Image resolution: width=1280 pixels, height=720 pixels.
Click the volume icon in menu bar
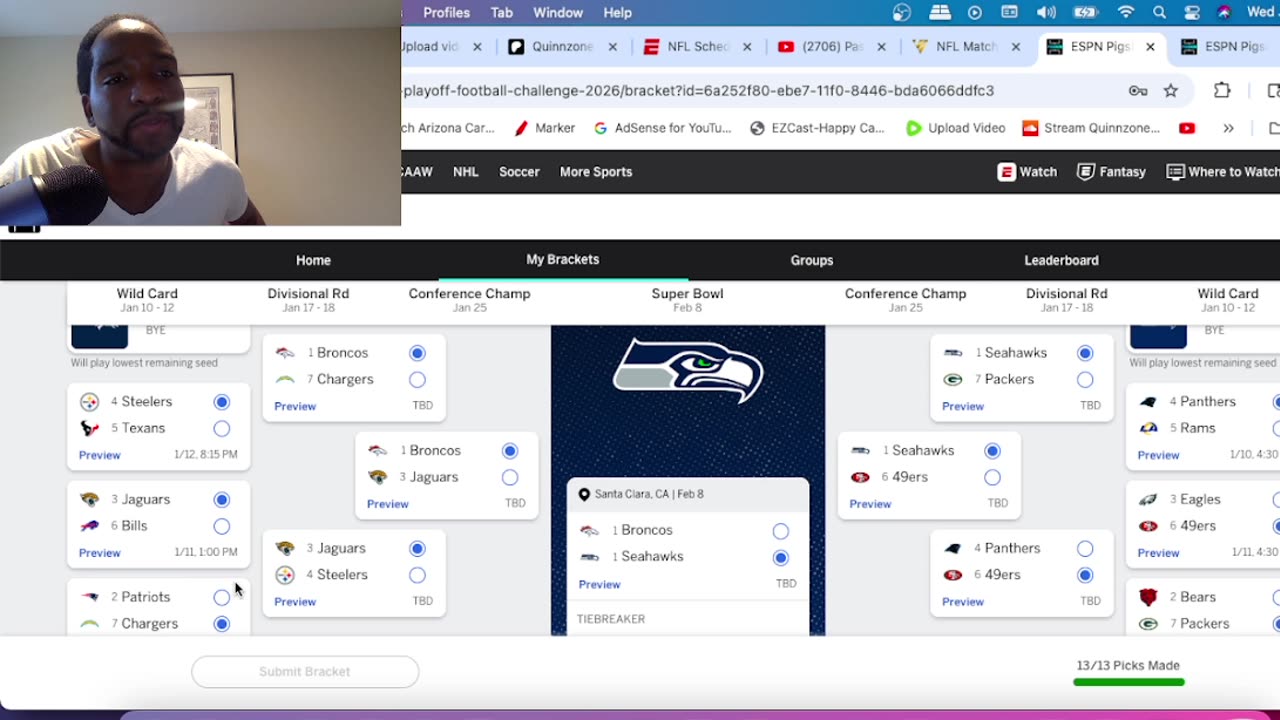[x=1046, y=13]
